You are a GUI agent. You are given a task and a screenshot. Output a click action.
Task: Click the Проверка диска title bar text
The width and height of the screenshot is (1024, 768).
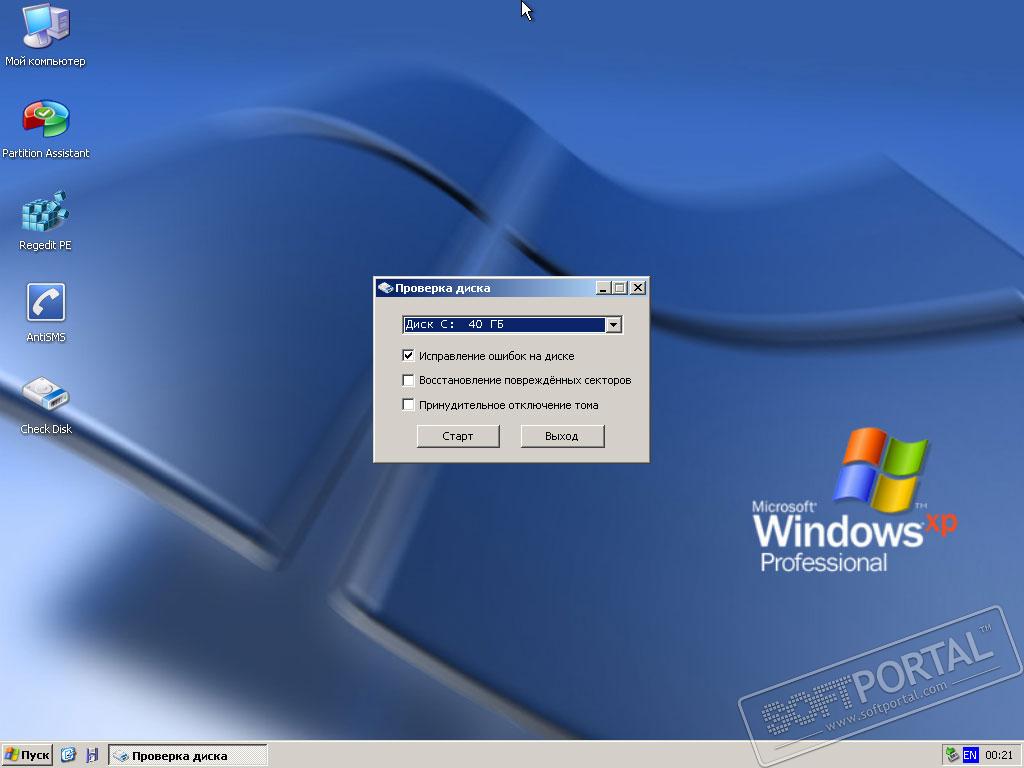click(443, 288)
